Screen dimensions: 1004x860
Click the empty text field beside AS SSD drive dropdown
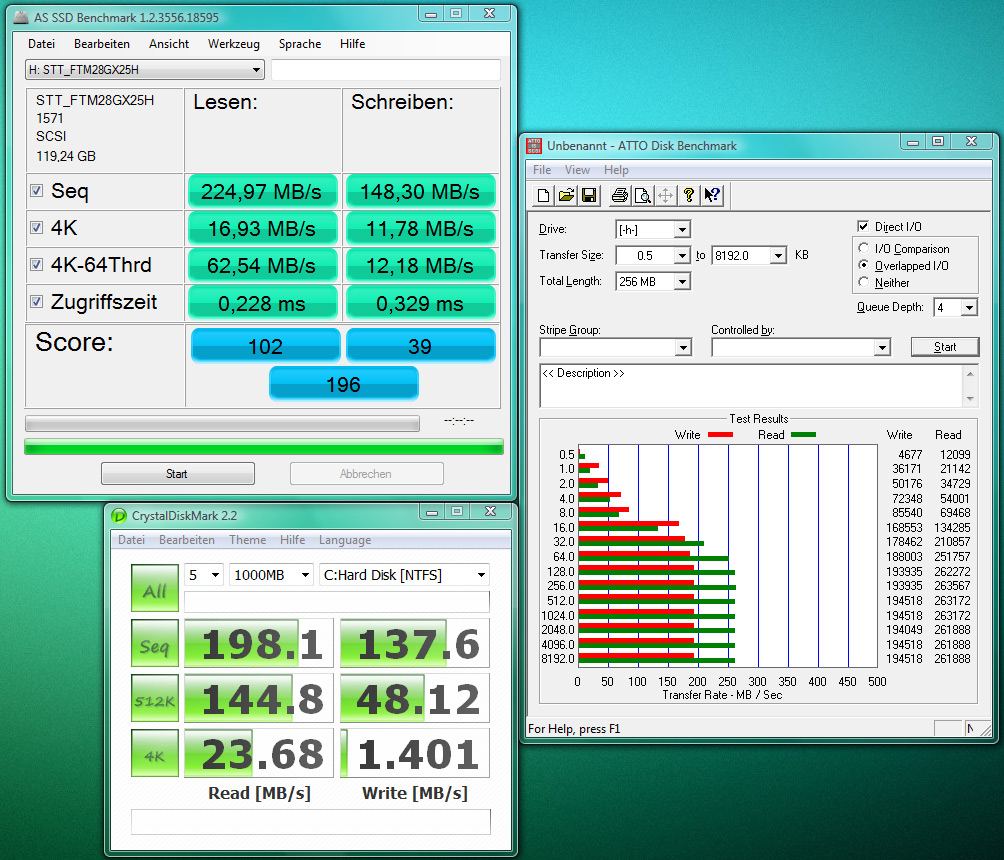point(385,70)
